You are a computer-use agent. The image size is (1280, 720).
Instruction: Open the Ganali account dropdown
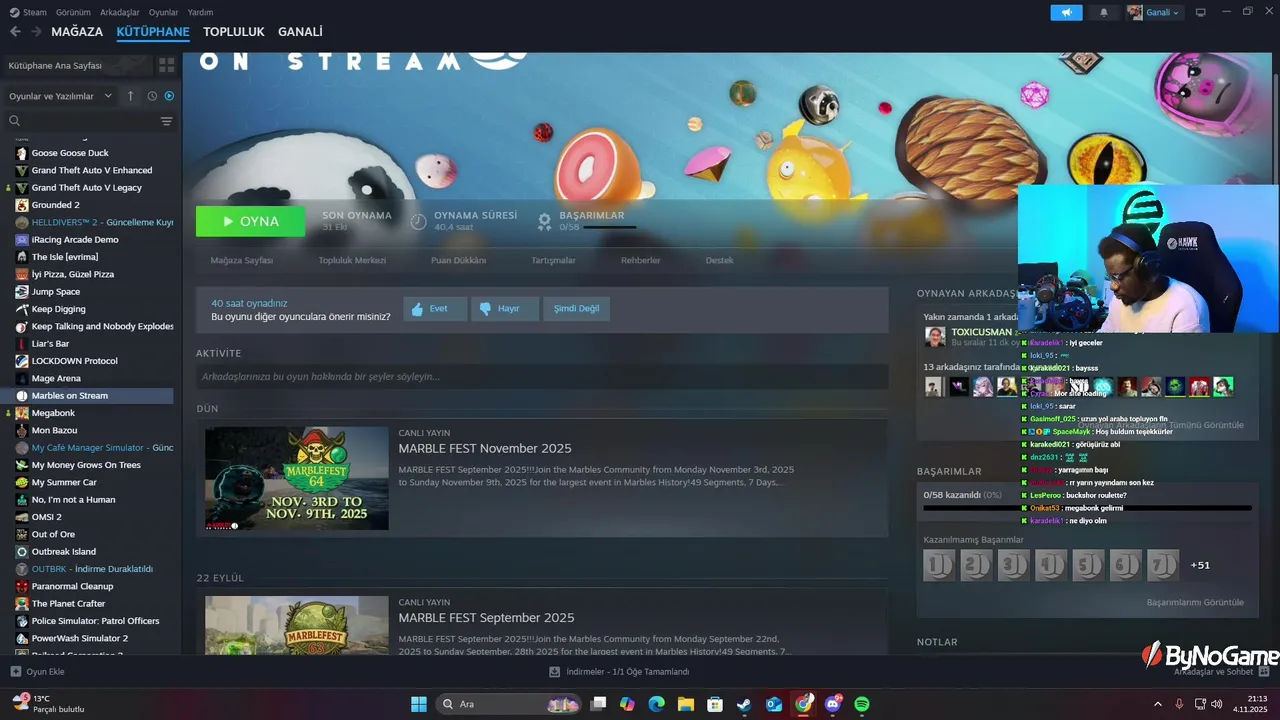[1154, 12]
